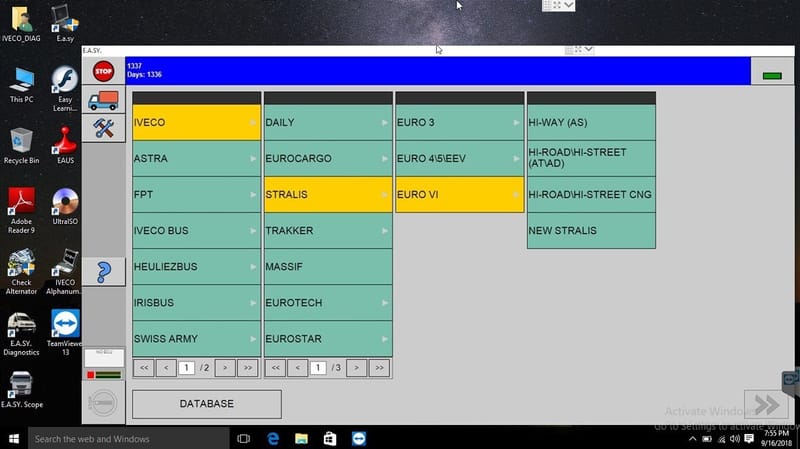This screenshot has width=800, height=449.
Task: Click the double-arrow forward button bottom right
Action: coord(766,405)
